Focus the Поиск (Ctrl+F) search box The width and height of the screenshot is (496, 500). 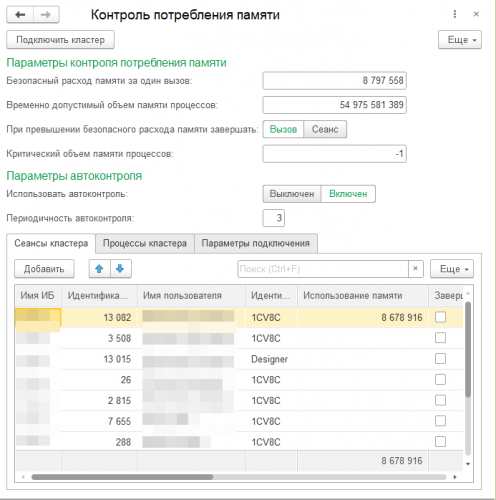(x=323, y=269)
